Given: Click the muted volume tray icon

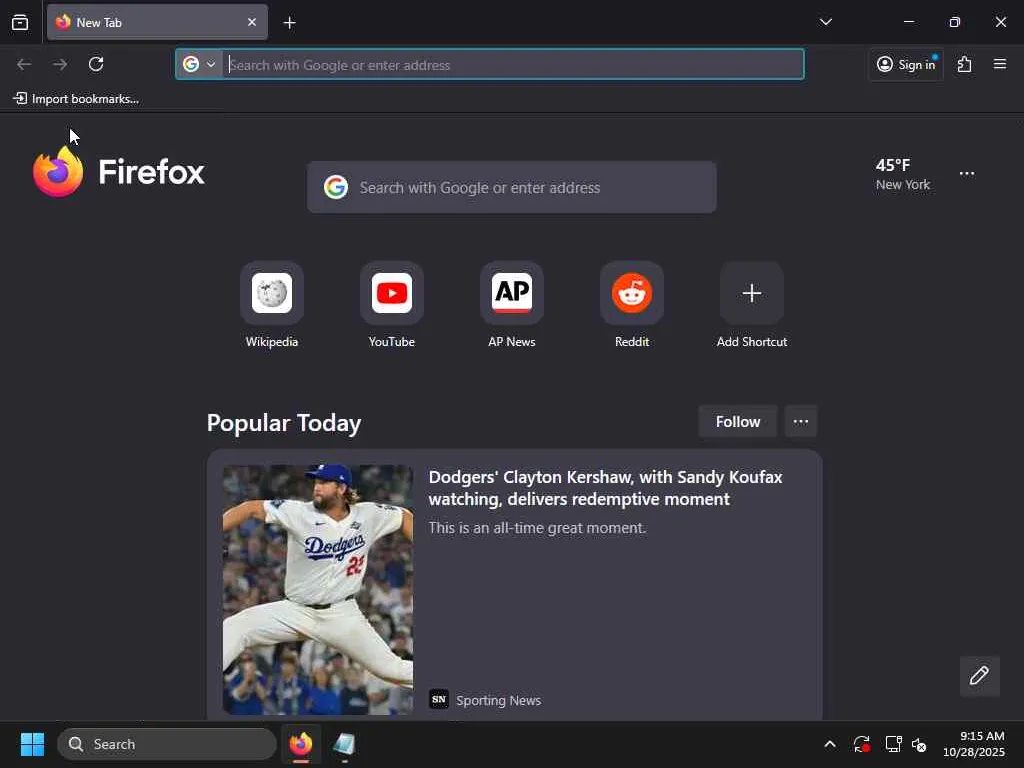Looking at the screenshot, I should coord(920,744).
